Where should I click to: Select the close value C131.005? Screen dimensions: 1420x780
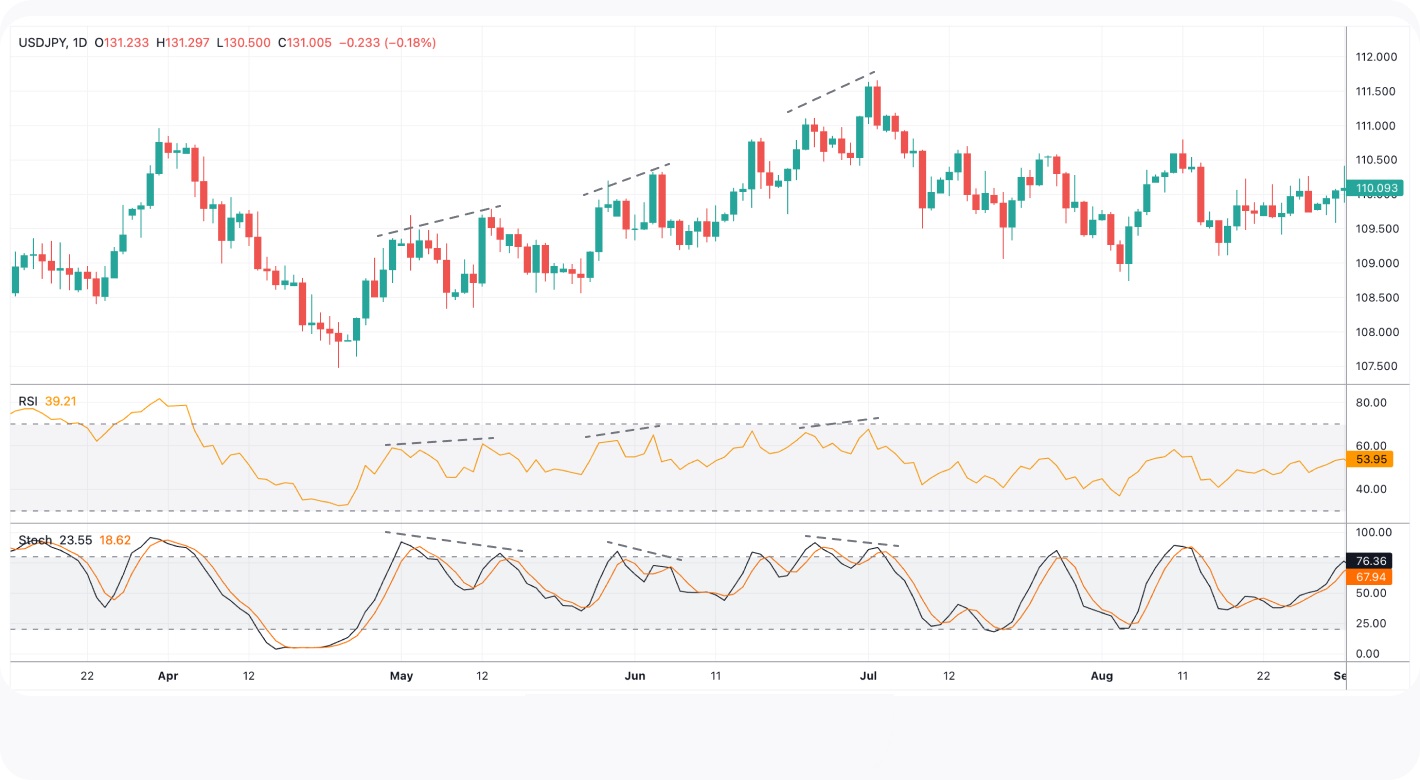[x=305, y=43]
